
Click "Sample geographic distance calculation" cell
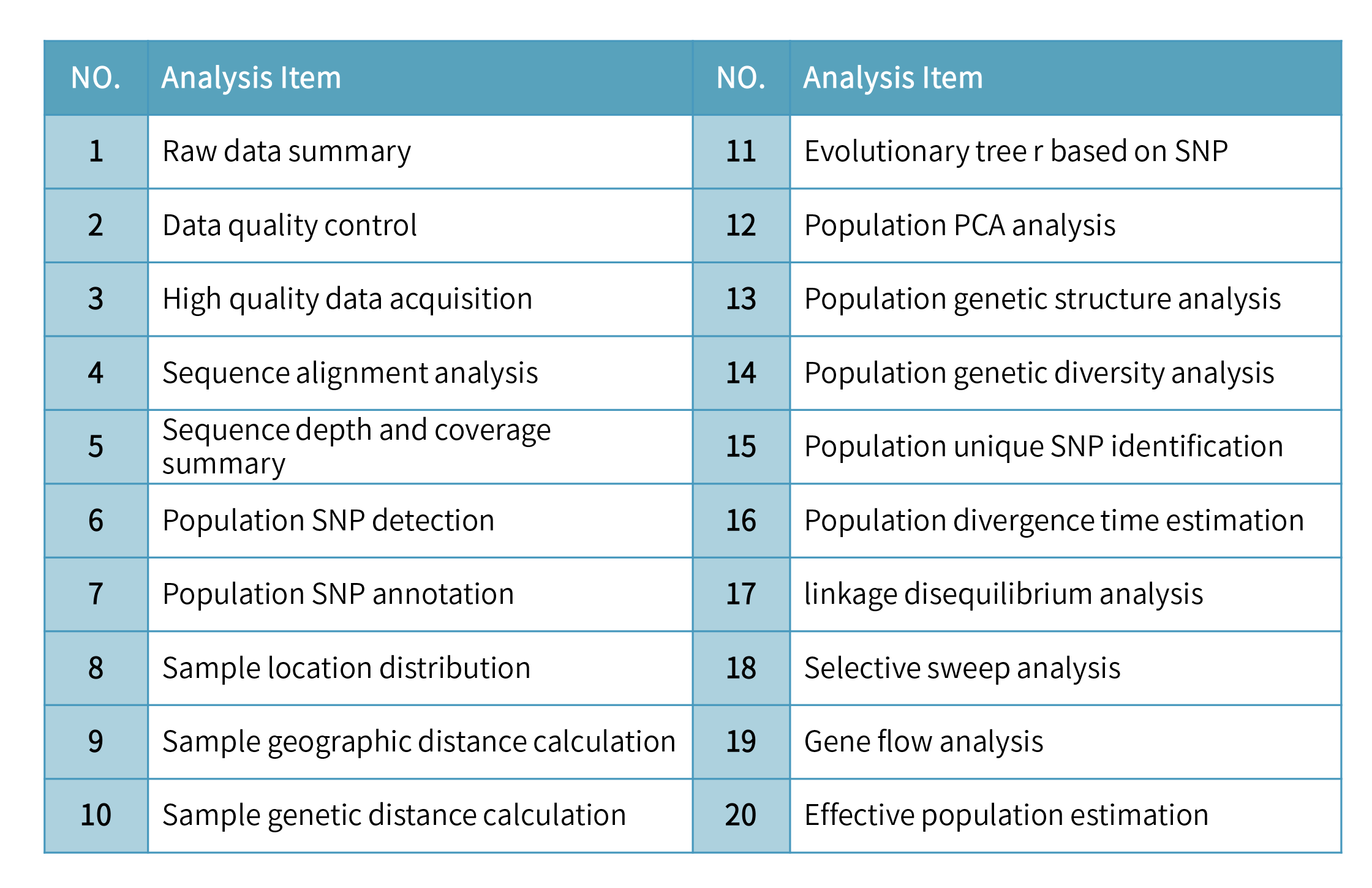[419, 742]
